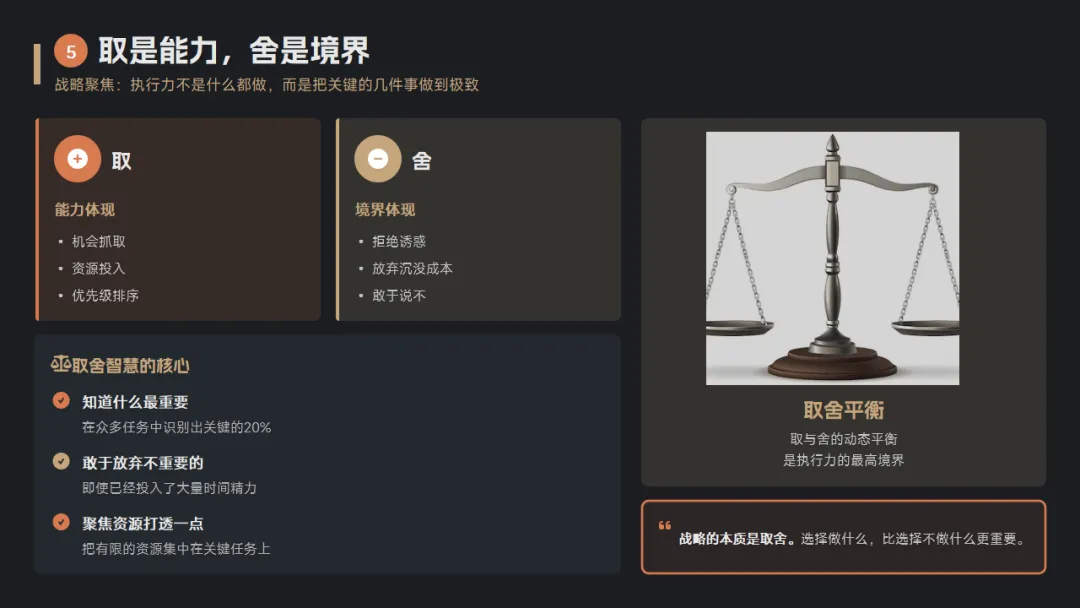
Task: Click the scales of justice image
Action: point(832,258)
